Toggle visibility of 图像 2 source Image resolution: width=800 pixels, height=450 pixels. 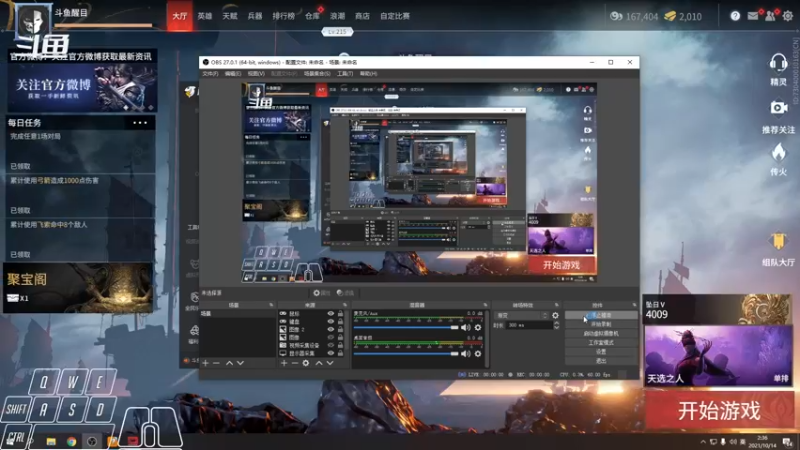pos(331,330)
